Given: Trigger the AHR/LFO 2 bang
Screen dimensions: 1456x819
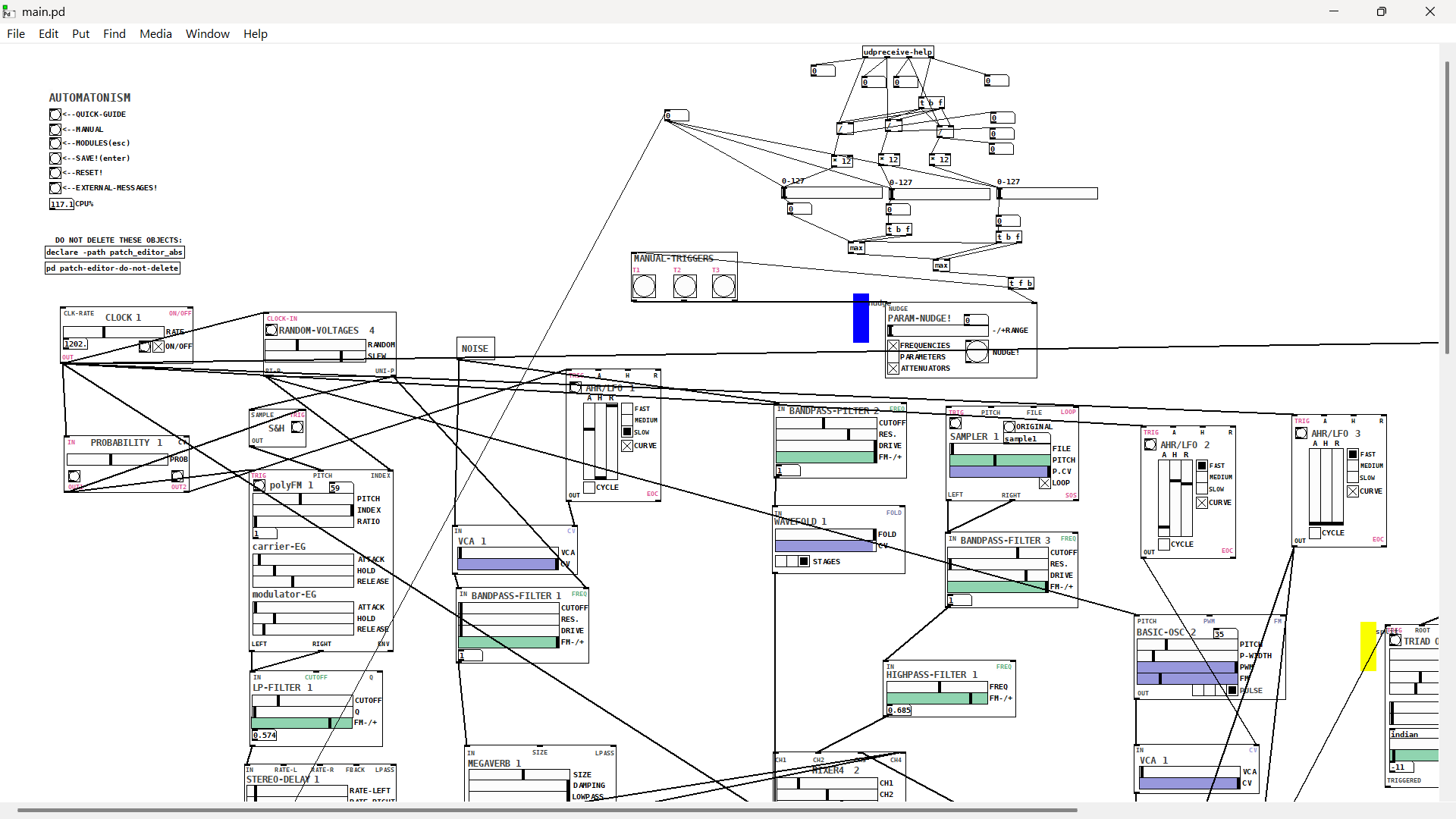Looking at the screenshot, I should click(x=1150, y=445).
